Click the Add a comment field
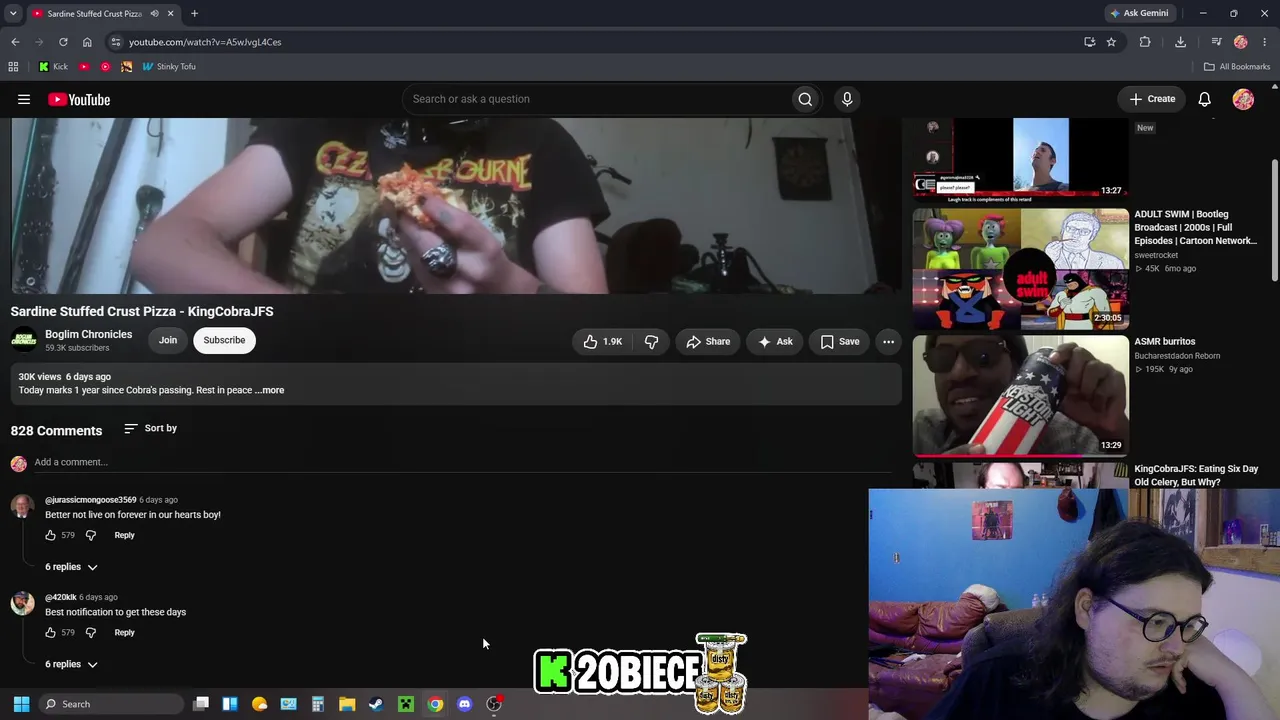This screenshot has height=720, width=1280. point(462,462)
